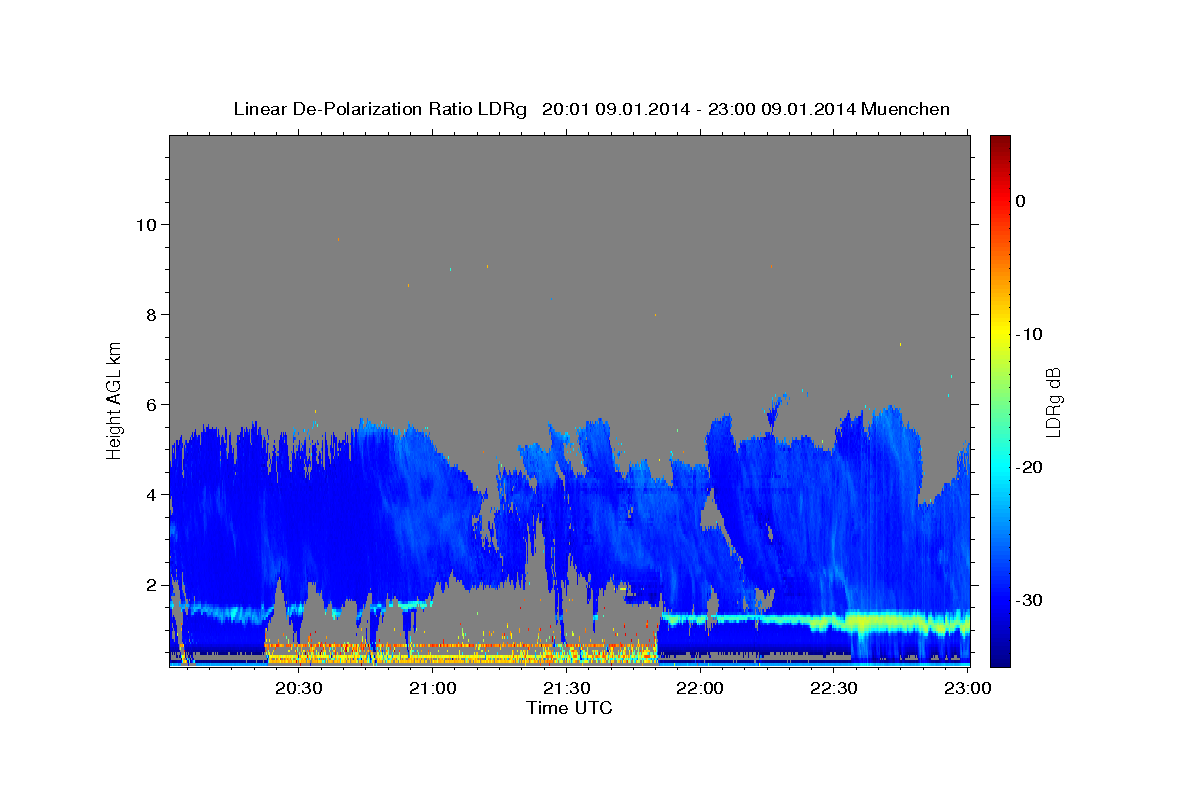Click the yellow band of the colorbar
This screenshot has width=1200, height=800.
click(999, 330)
